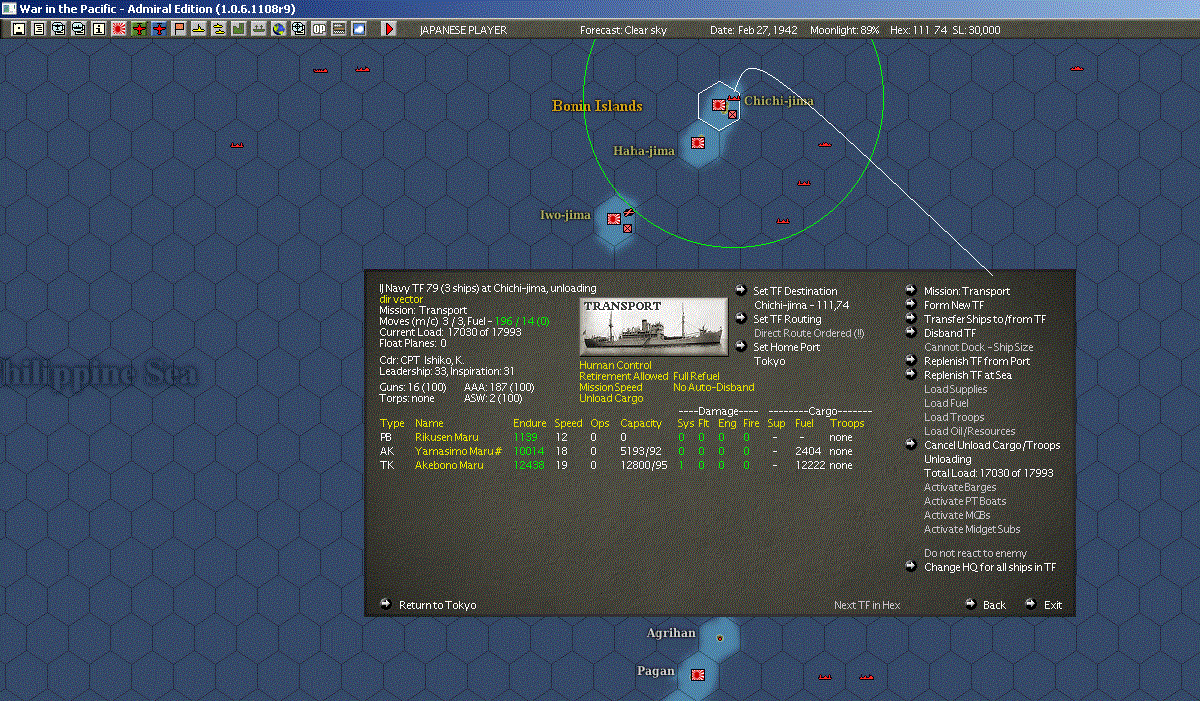This screenshot has height=701, width=1200.
Task: Select the Iwo-jima base flag
Action: pos(613,218)
